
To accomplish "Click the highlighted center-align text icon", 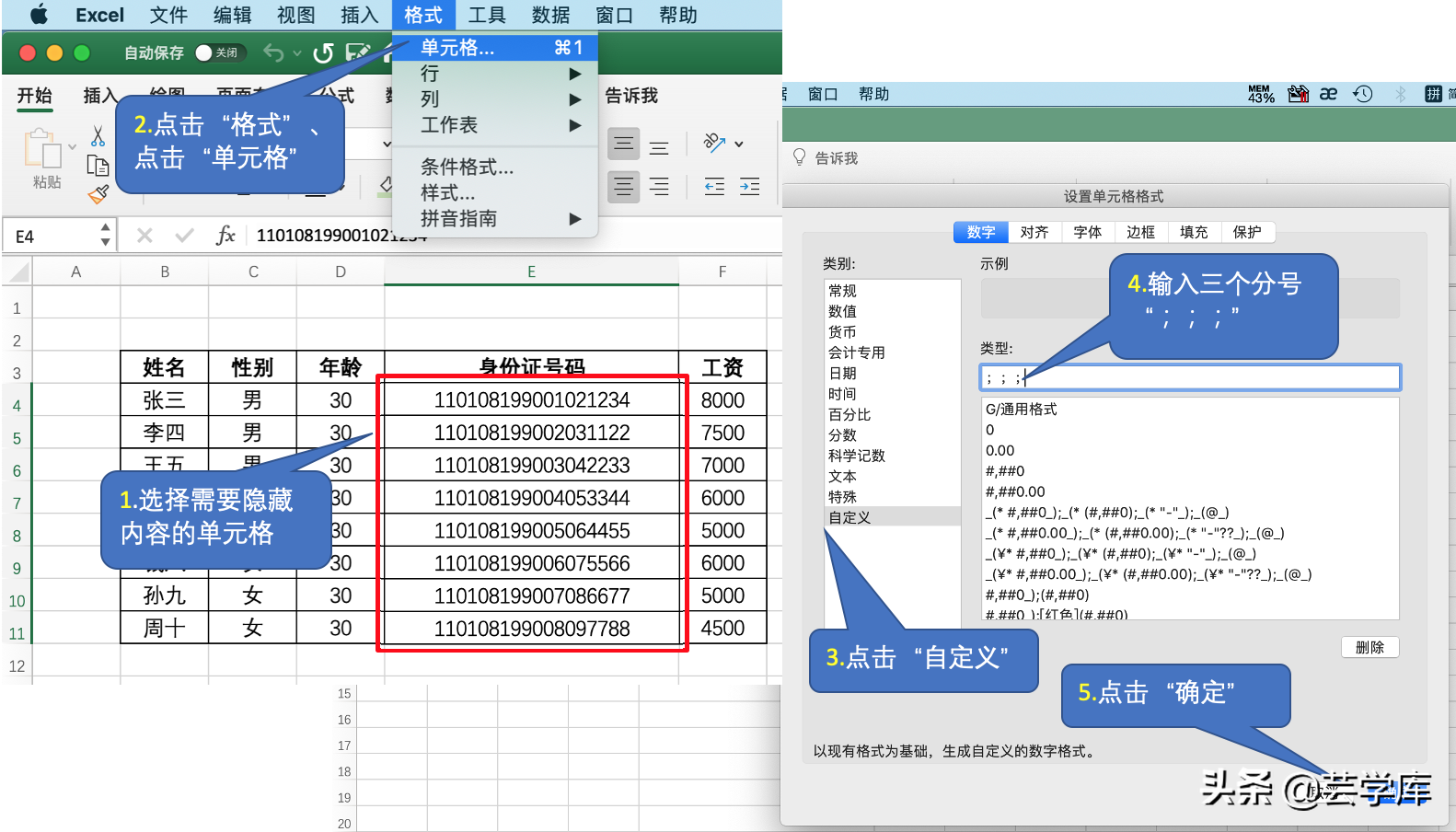I will pyautogui.click(x=624, y=187).
